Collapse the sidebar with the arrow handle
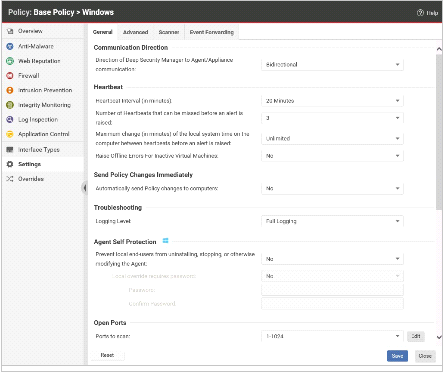This screenshot has height=372, width=447. coord(85,188)
